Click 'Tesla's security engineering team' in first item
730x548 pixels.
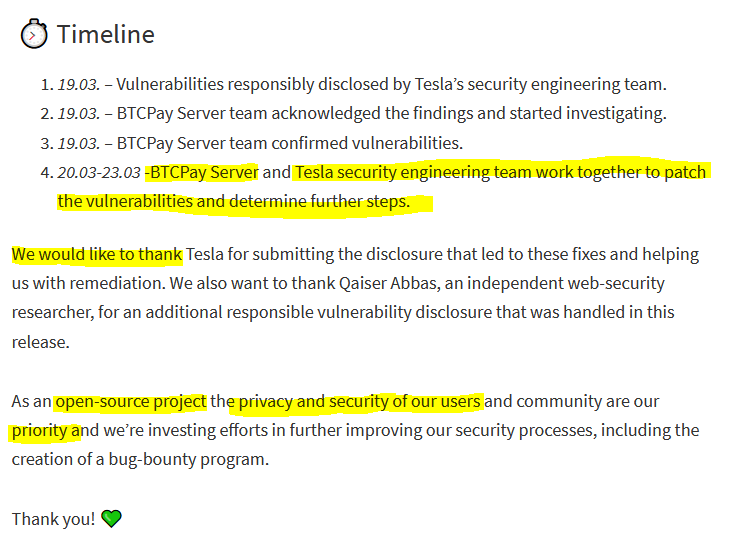click(x=521, y=84)
